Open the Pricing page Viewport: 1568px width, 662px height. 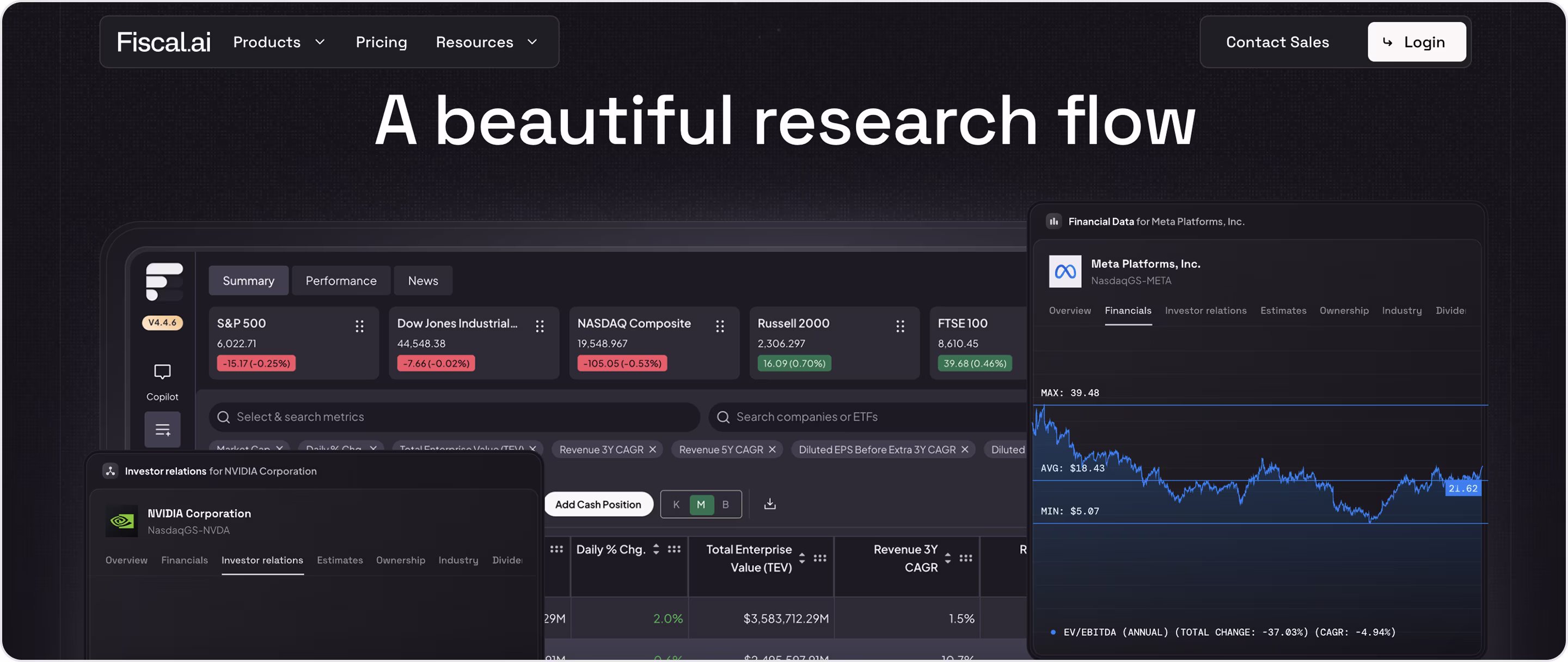pos(381,42)
